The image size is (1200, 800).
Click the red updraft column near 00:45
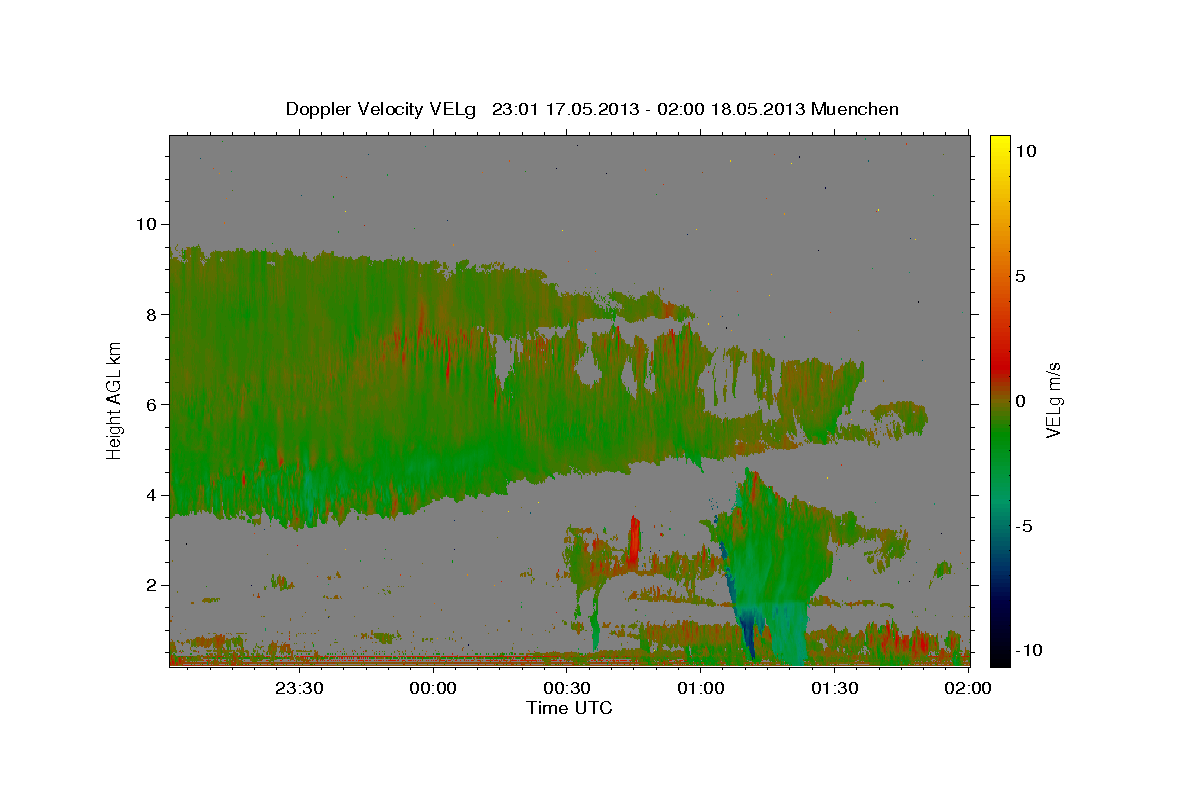(x=634, y=541)
